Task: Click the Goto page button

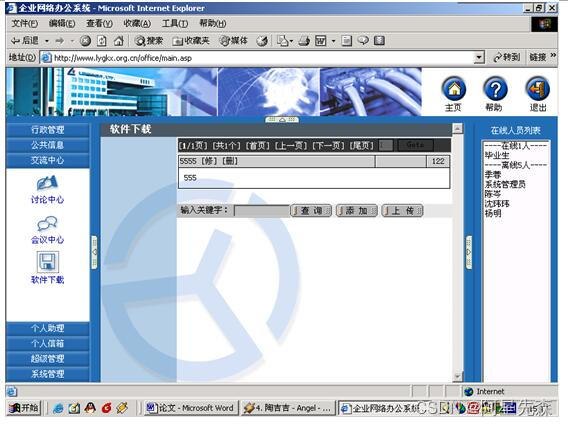Action: [x=415, y=145]
